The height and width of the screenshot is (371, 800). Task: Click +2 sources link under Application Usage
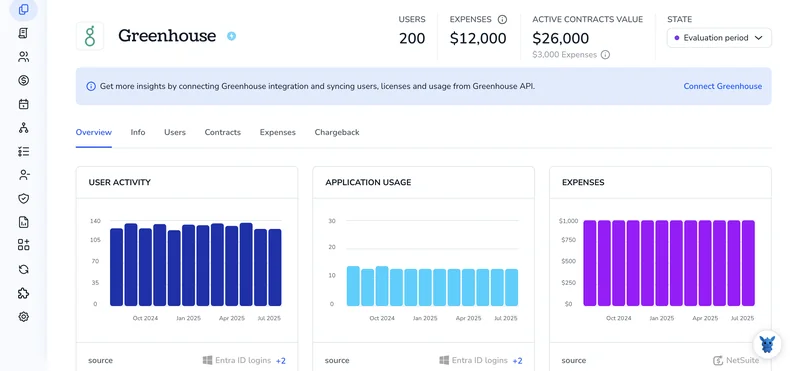517,361
